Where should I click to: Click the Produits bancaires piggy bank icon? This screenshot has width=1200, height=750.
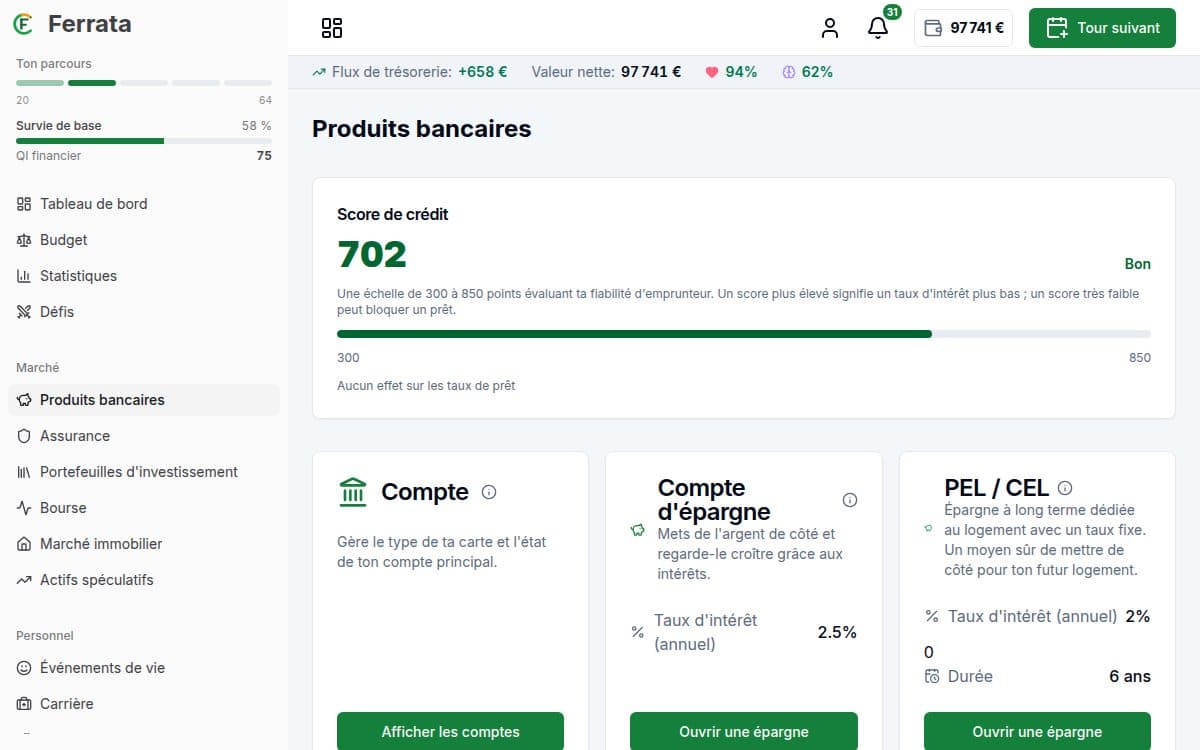click(x=24, y=400)
